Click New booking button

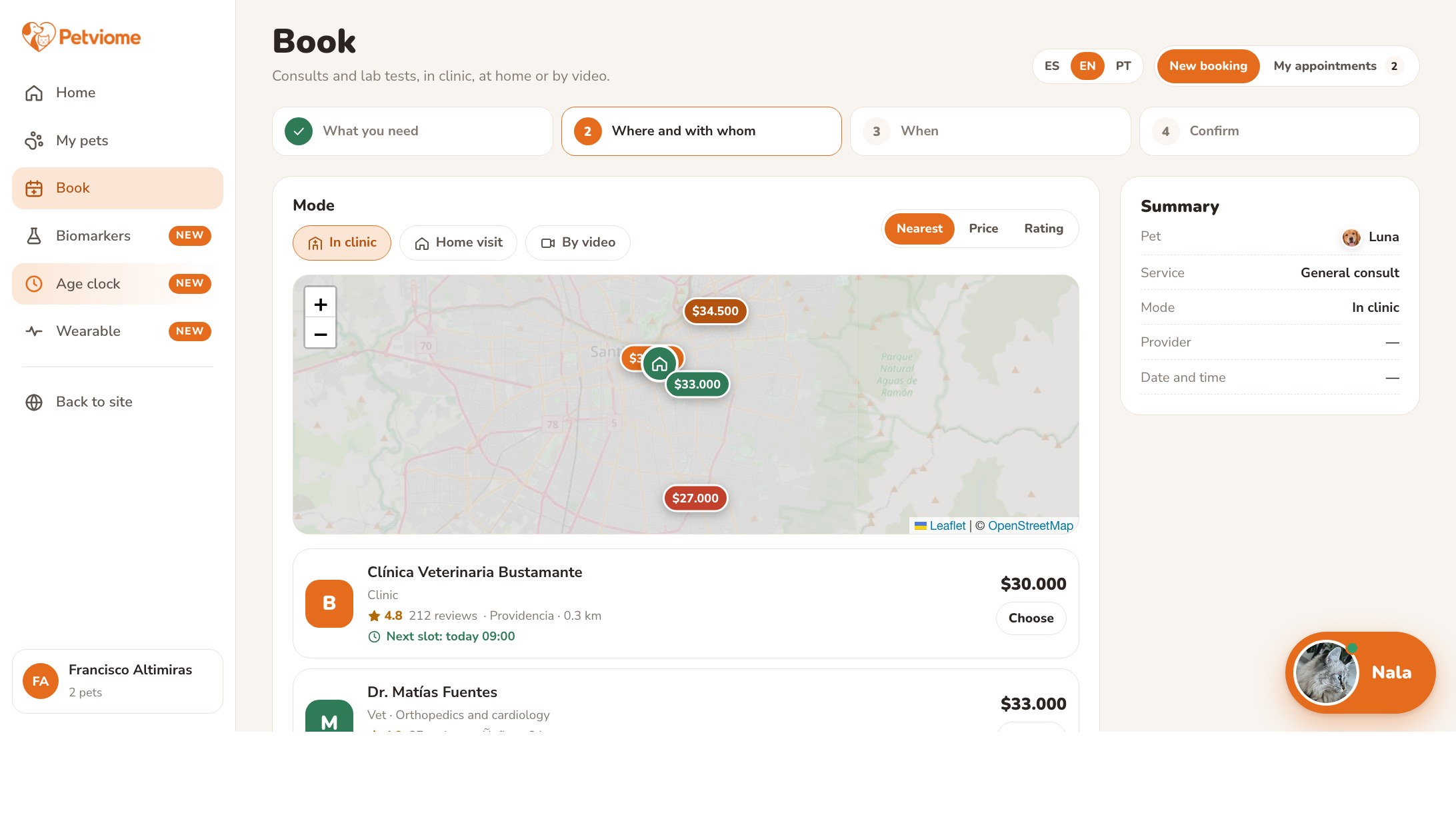pyautogui.click(x=1208, y=66)
